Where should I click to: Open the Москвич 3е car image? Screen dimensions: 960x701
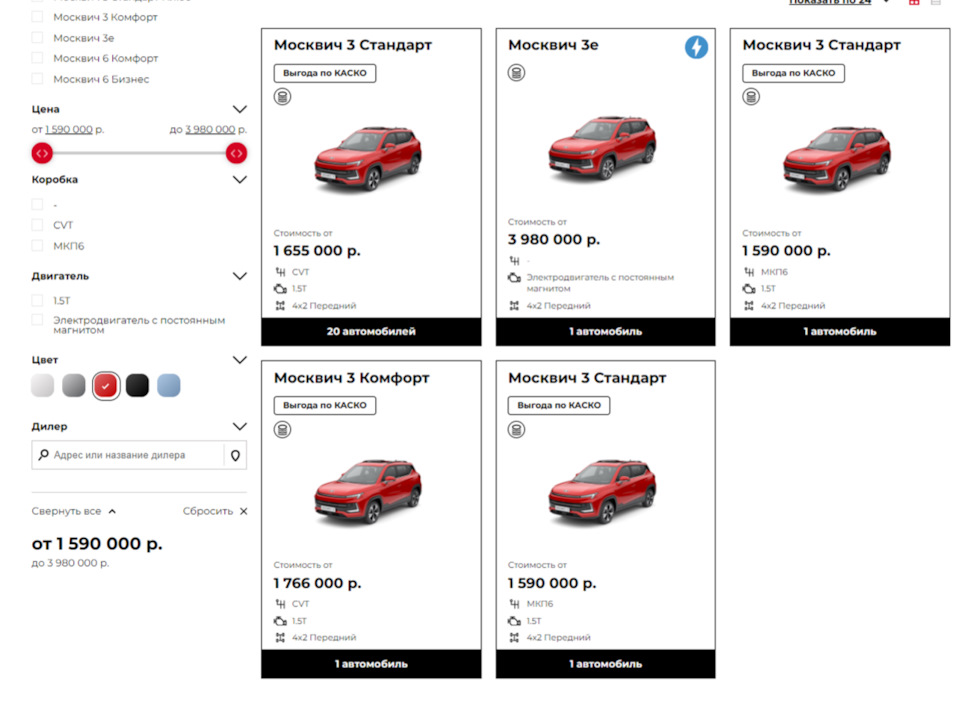pyautogui.click(x=602, y=148)
